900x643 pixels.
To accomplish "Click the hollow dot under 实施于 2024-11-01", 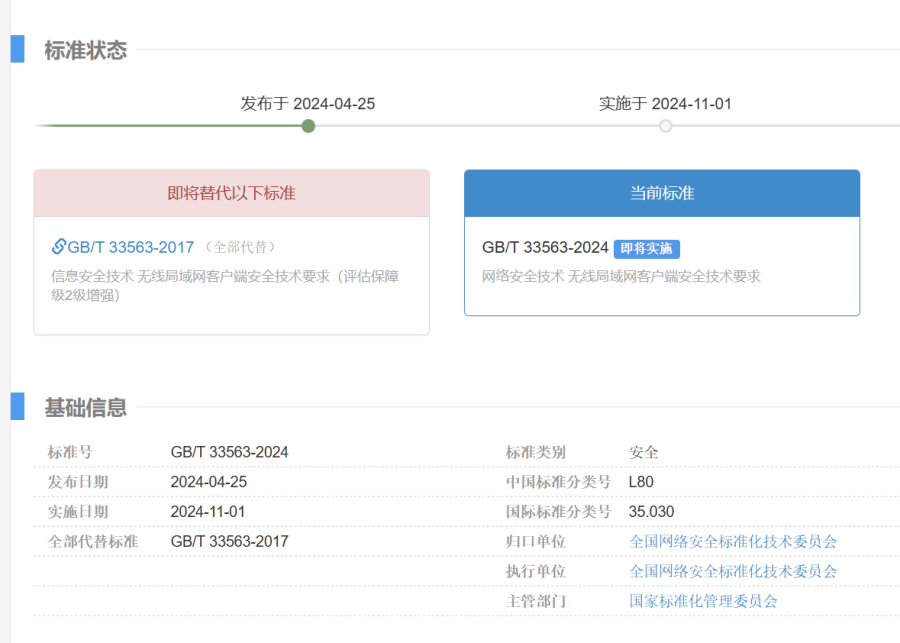I will (666, 126).
